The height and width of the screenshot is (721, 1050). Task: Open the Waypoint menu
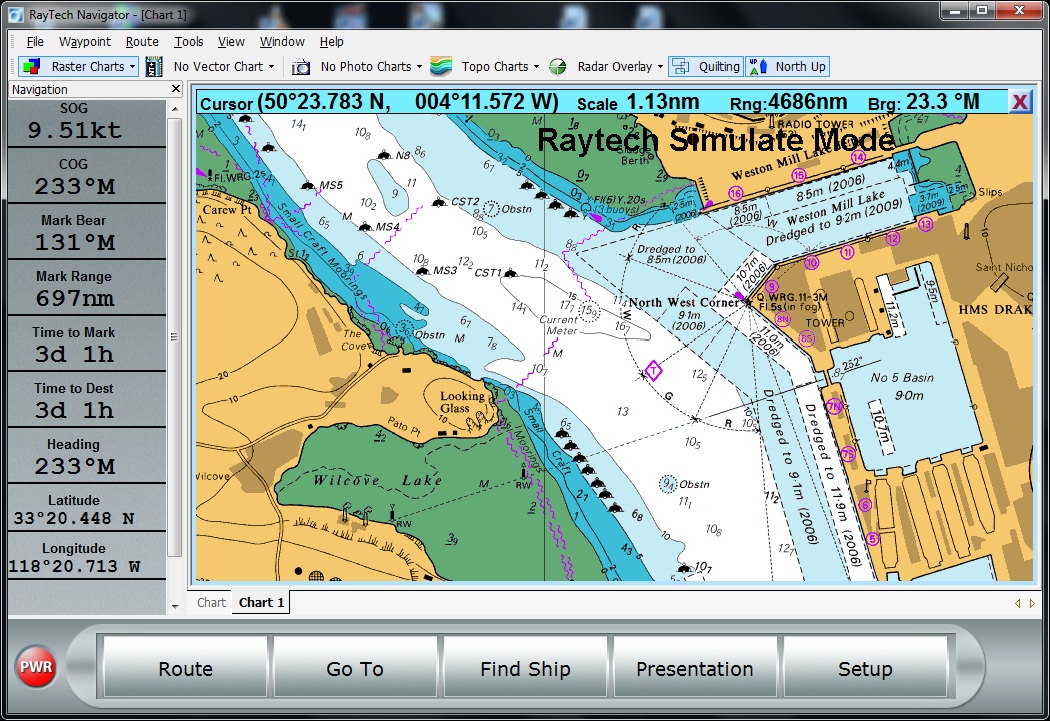(x=85, y=42)
